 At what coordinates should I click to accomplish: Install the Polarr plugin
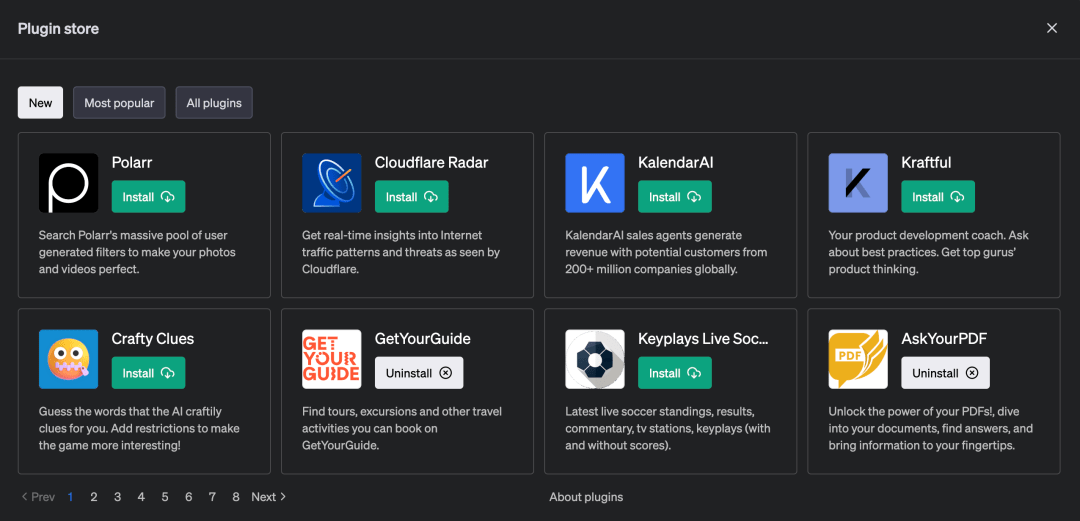pos(148,197)
